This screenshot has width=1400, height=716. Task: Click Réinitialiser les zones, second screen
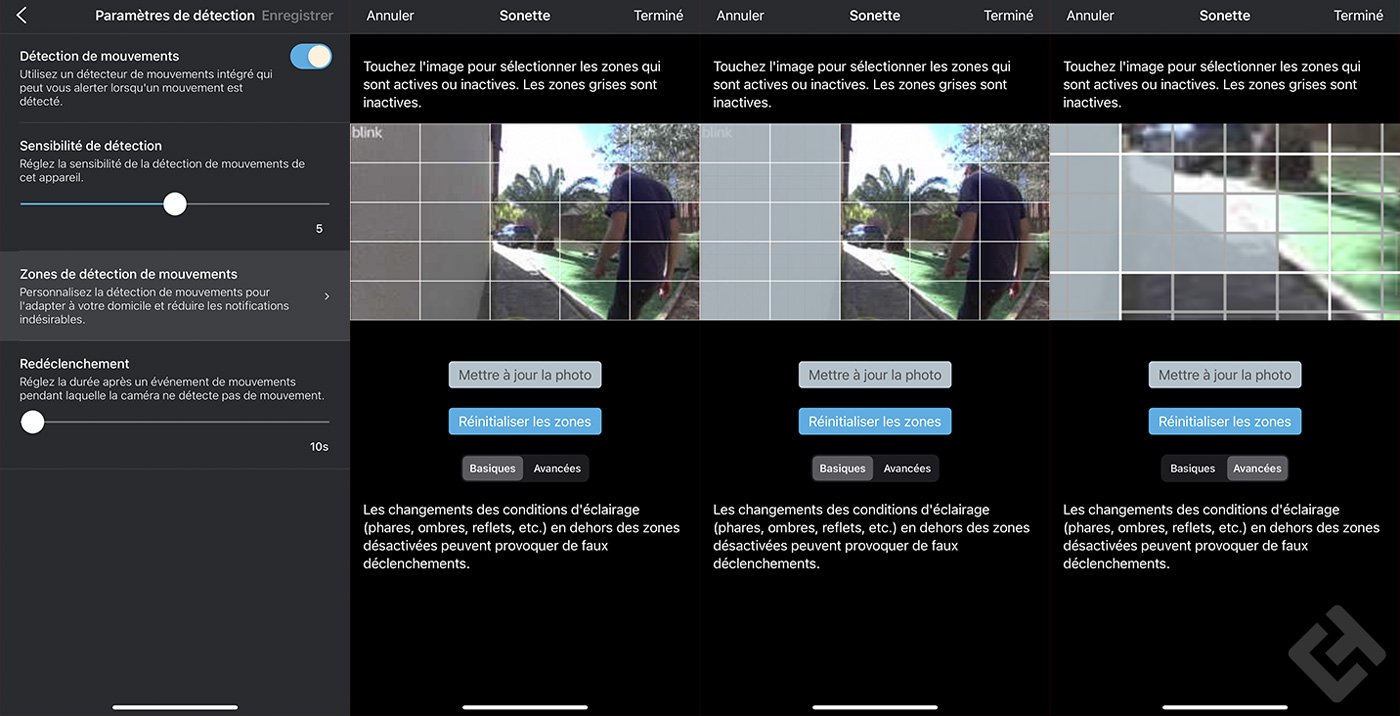875,421
